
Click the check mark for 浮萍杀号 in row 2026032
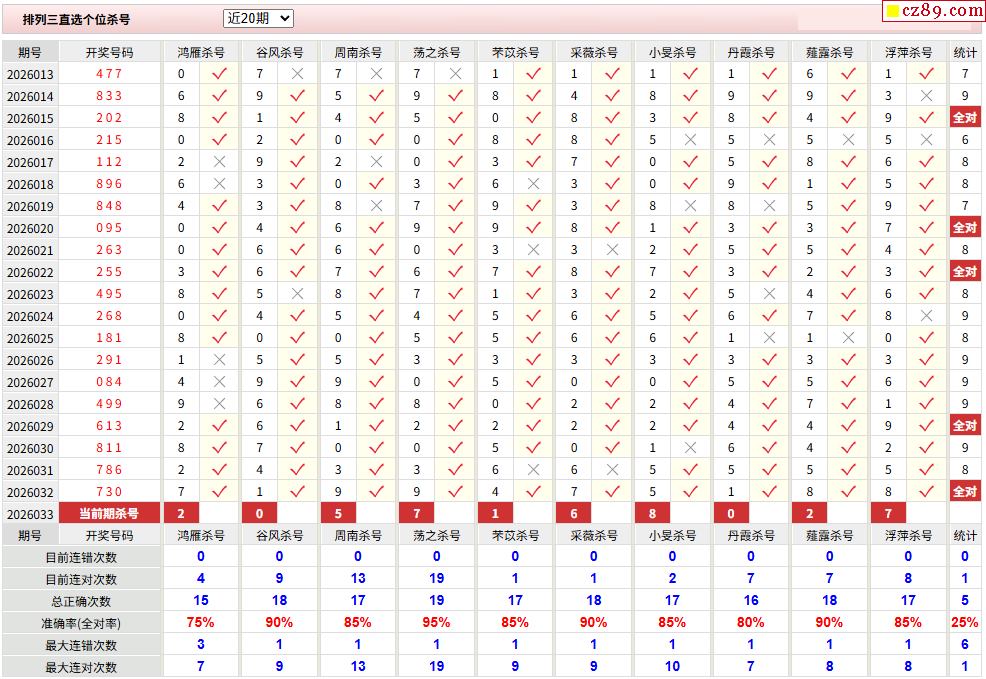[x=926, y=492]
